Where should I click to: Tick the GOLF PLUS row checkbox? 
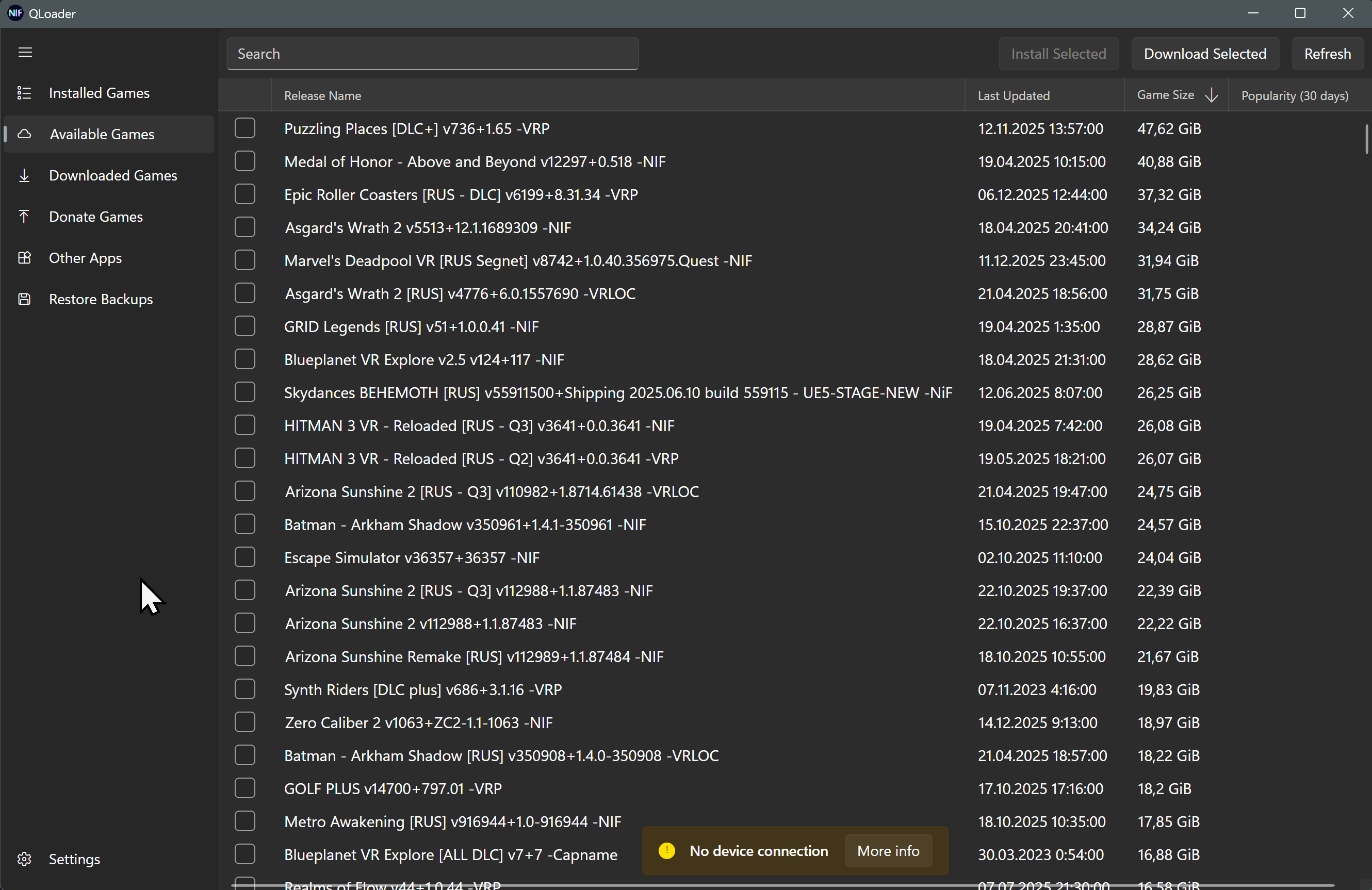[x=245, y=788]
